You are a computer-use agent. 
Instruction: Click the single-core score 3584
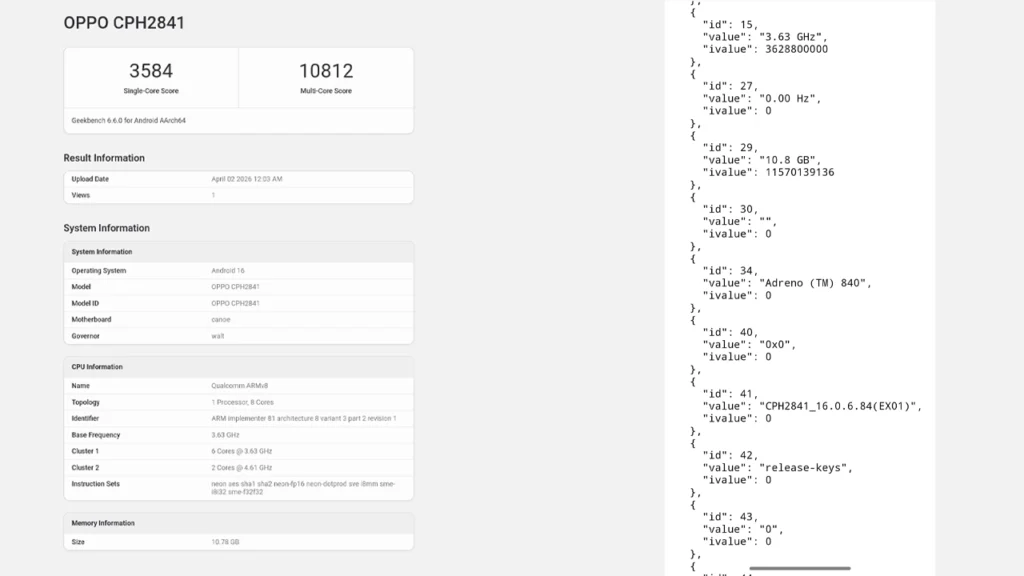tap(150, 71)
